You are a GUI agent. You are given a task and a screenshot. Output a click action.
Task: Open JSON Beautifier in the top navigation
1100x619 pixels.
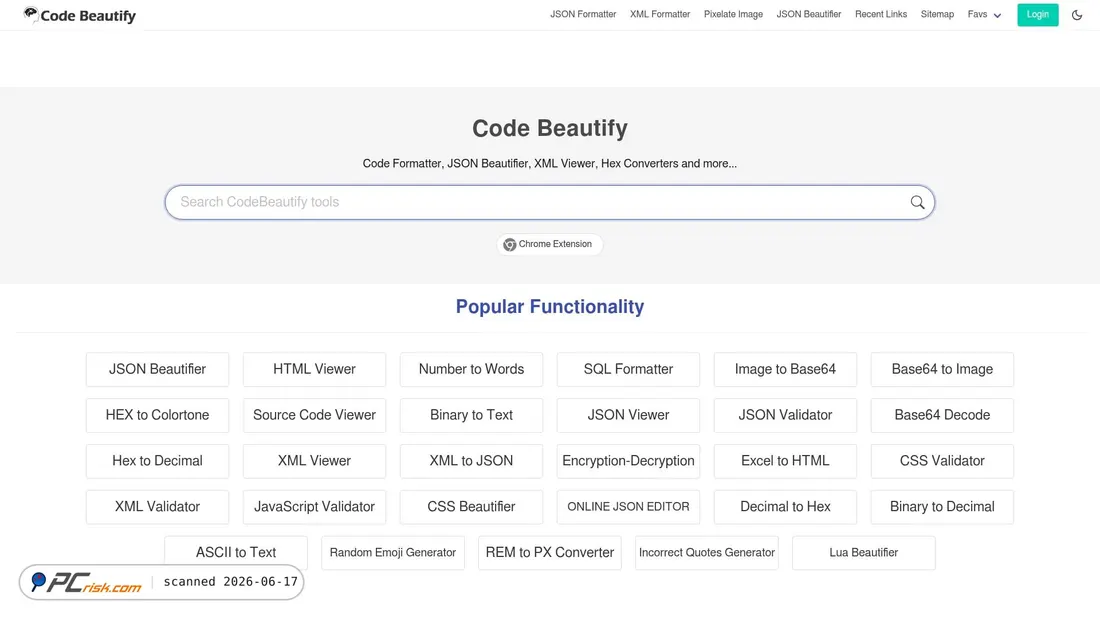[808, 14]
